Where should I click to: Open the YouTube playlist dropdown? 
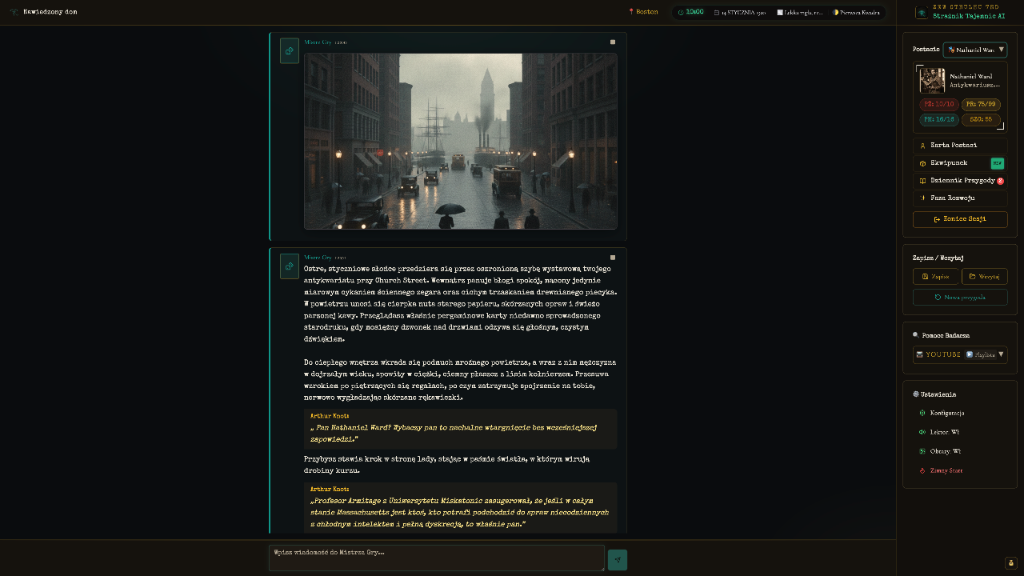click(960, 355)
